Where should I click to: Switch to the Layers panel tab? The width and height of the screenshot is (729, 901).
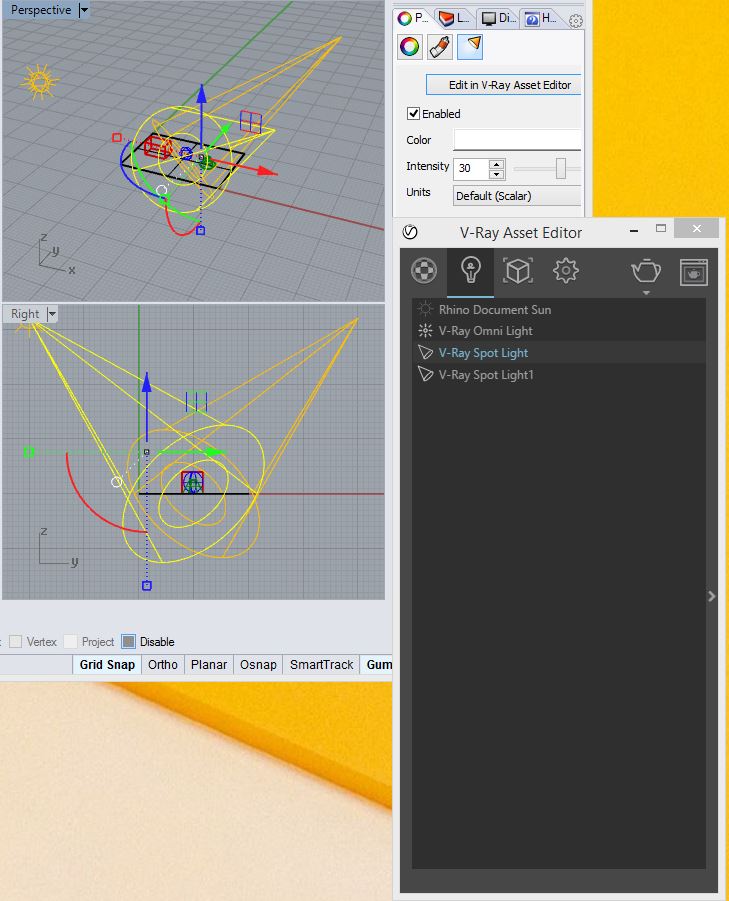point(454,18)
